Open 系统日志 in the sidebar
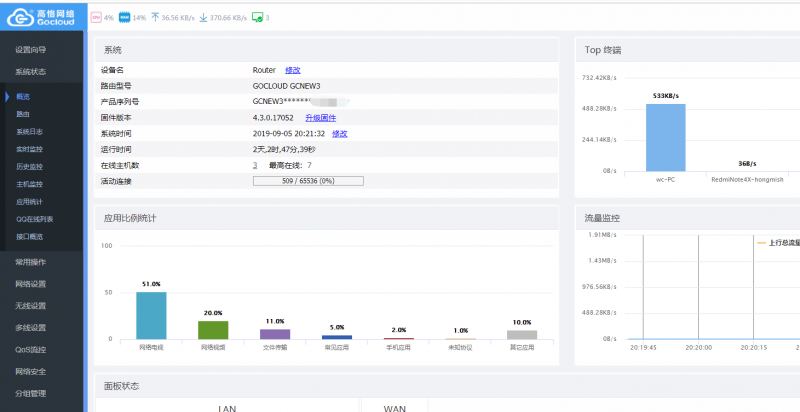 (30, 131)
